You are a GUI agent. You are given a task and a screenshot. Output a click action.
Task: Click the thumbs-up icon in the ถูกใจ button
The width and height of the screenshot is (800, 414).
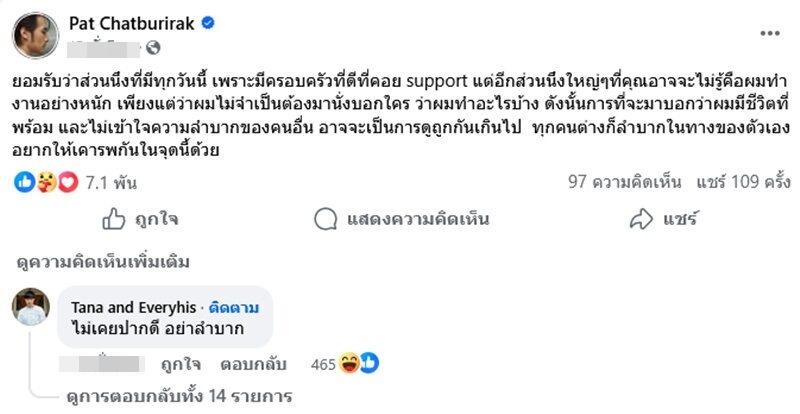pyautogui.click(x=115, y=218)
